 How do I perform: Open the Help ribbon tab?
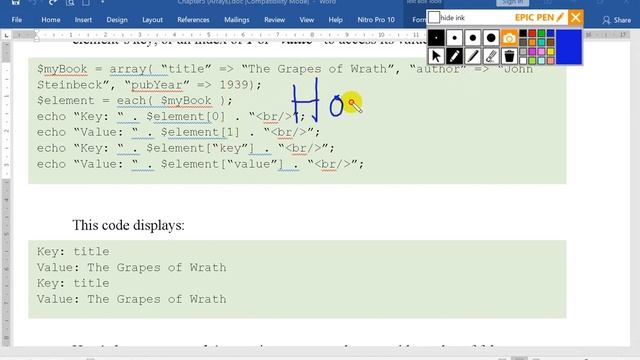336,20
